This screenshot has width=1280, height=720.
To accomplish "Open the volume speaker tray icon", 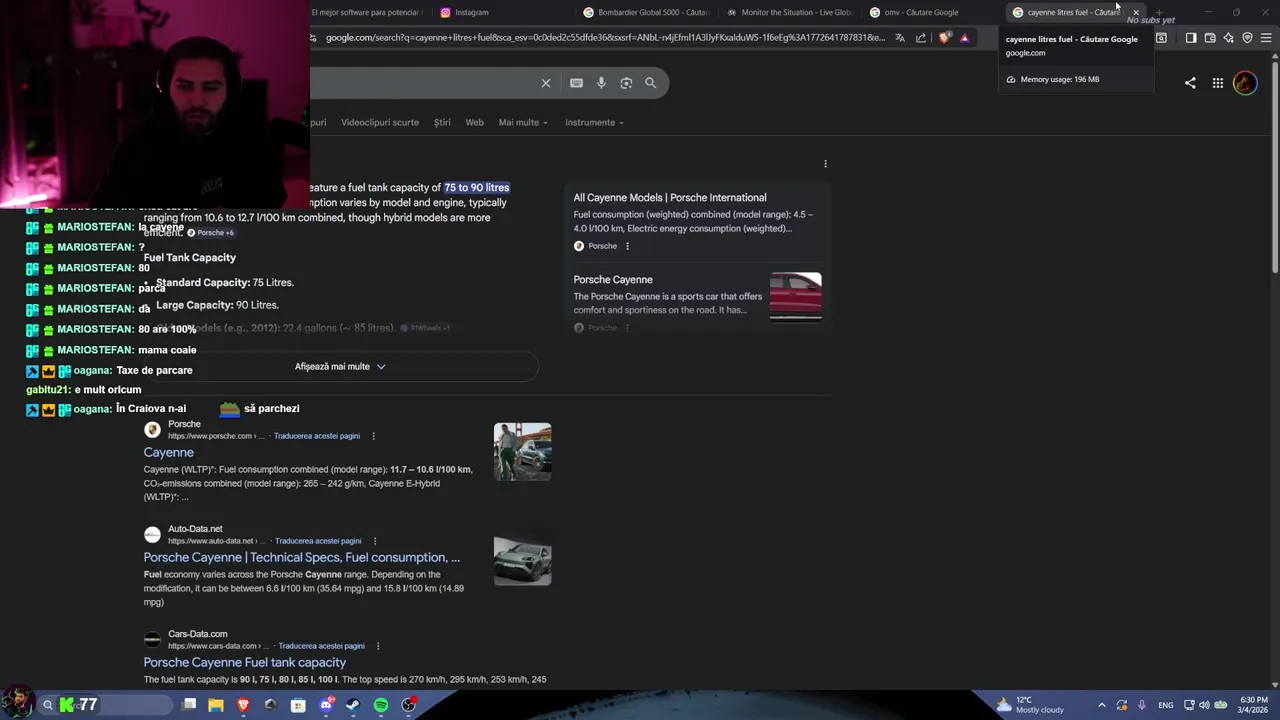I will (x=1204, y=705).
